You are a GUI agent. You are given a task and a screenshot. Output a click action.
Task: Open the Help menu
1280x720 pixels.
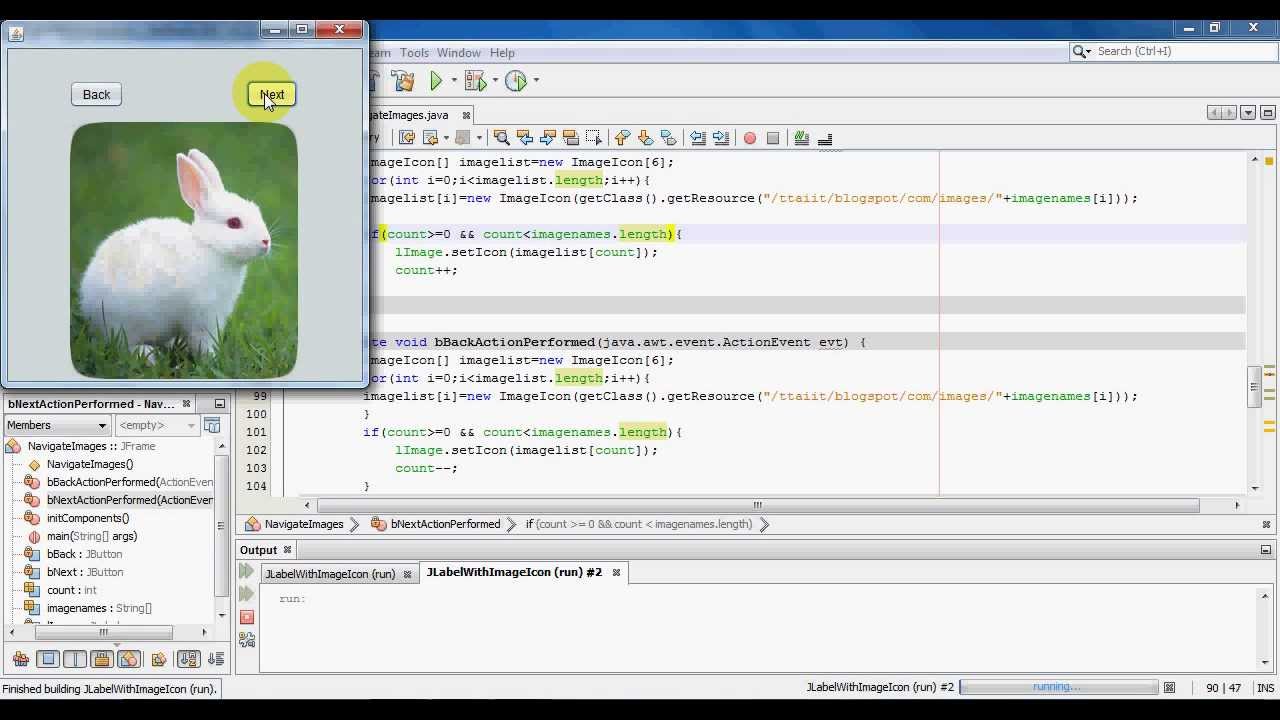502,53
